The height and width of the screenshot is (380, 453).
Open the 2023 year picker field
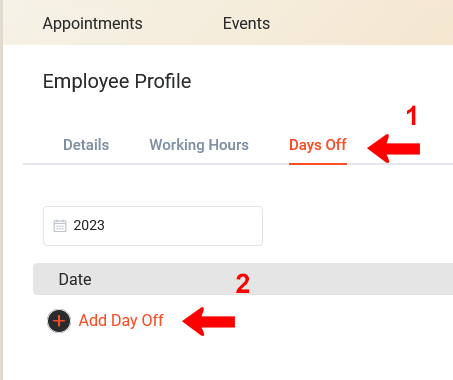click(153, 226)
